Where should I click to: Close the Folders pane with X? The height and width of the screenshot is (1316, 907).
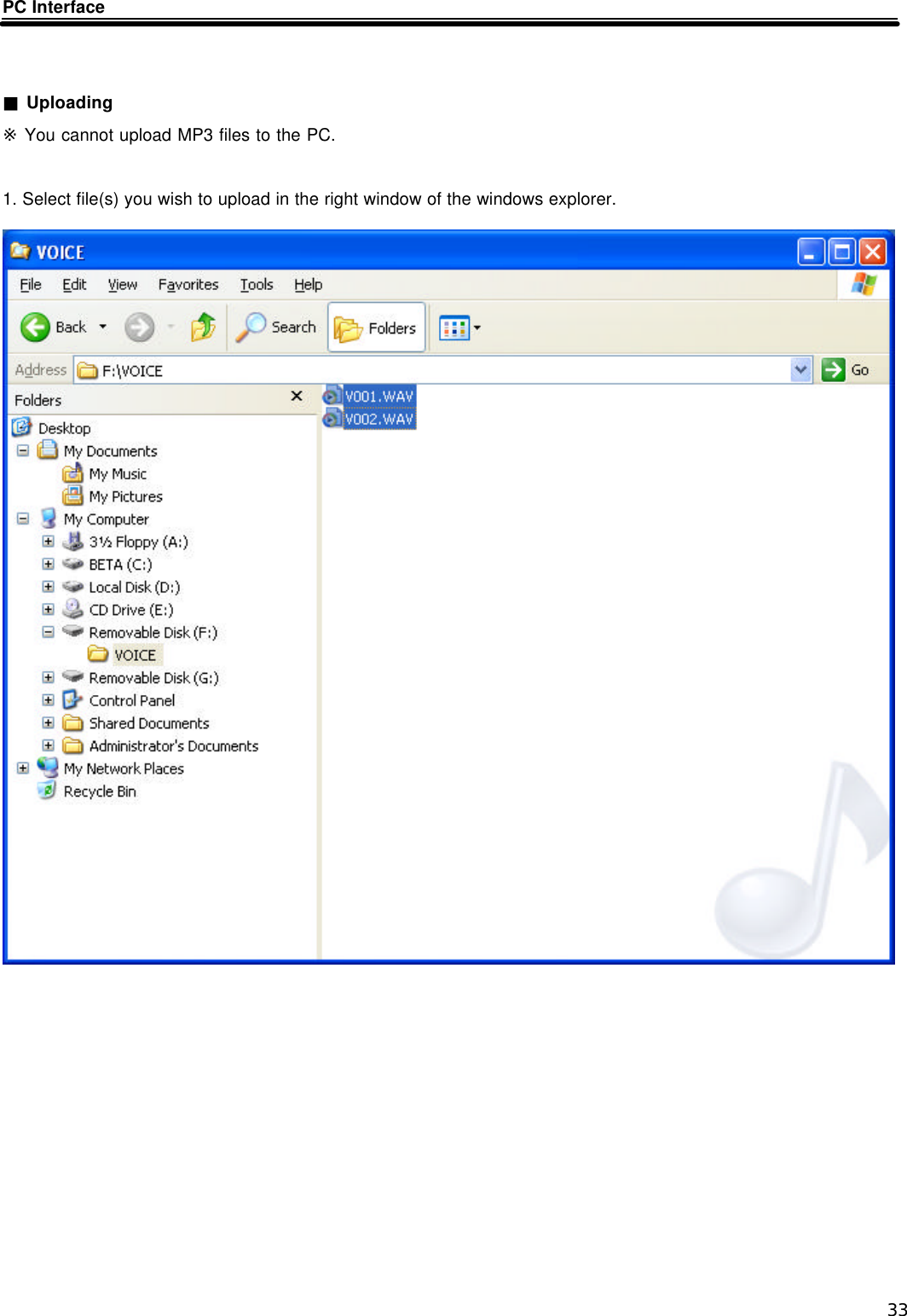coord(297,396)
